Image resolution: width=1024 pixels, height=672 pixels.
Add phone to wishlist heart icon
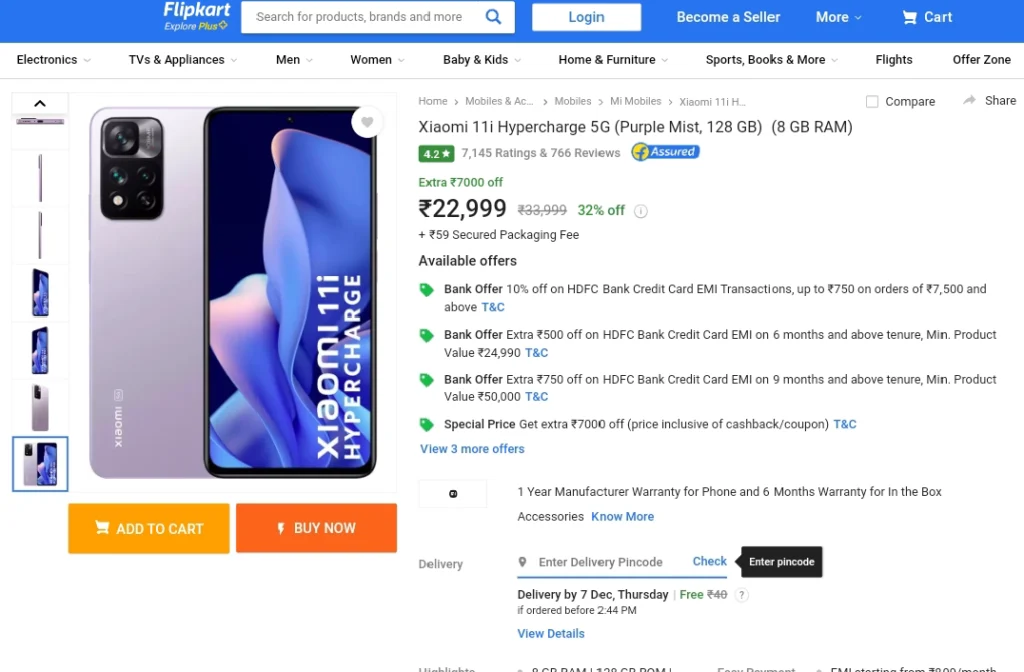367,122
